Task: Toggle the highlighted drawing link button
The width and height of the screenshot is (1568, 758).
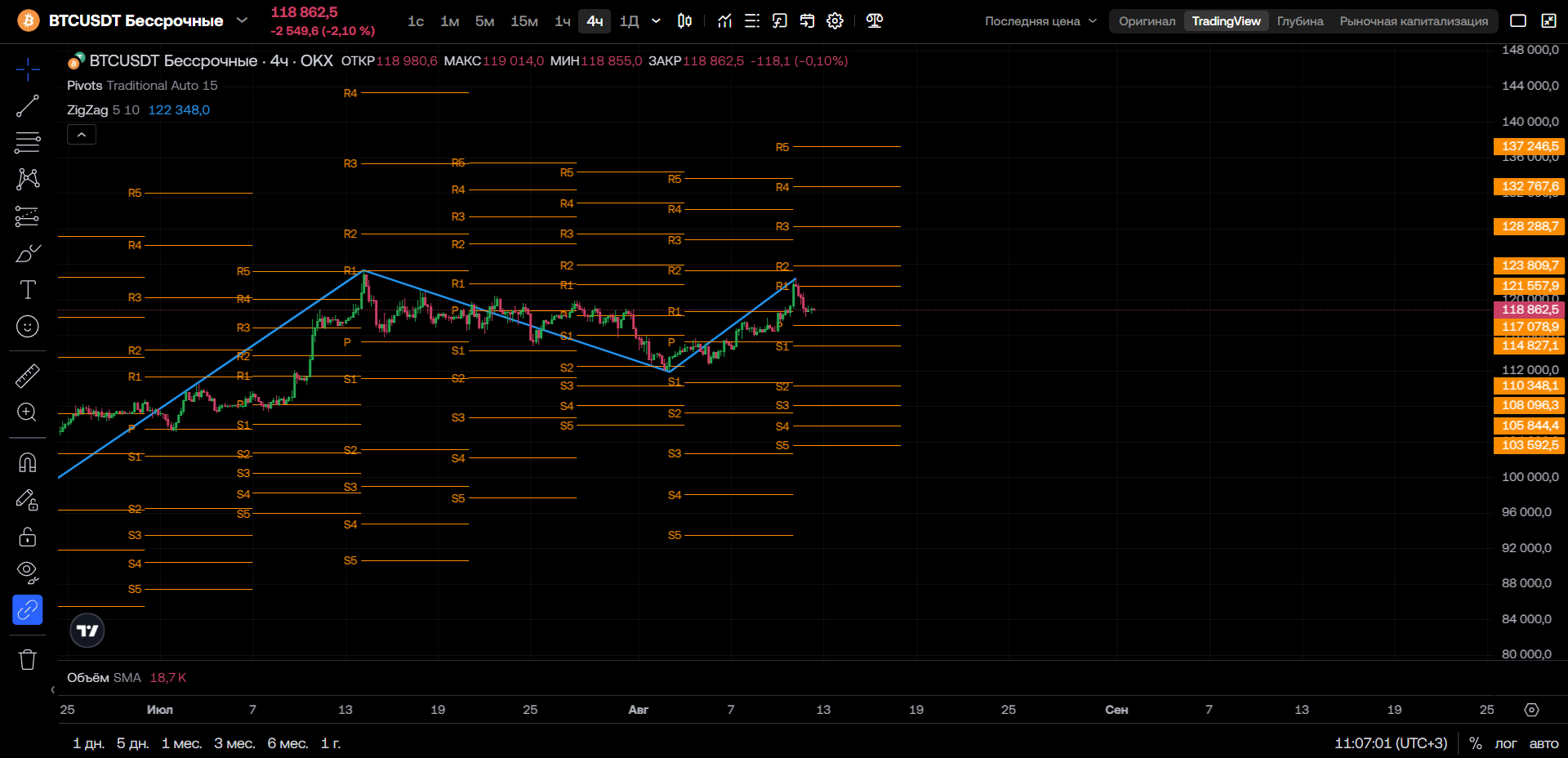Action: pyautogui.click(x=28, y=609)
